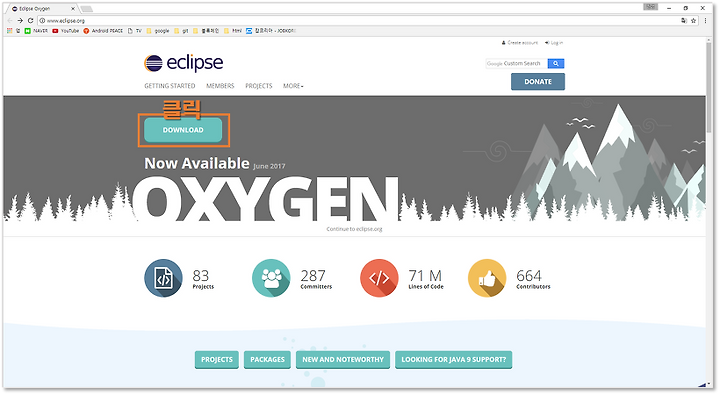Click the yellow Contributors thumbs-up icon
Image resolution: width=720 pixels, height=395 pixels.
[487, 278]
